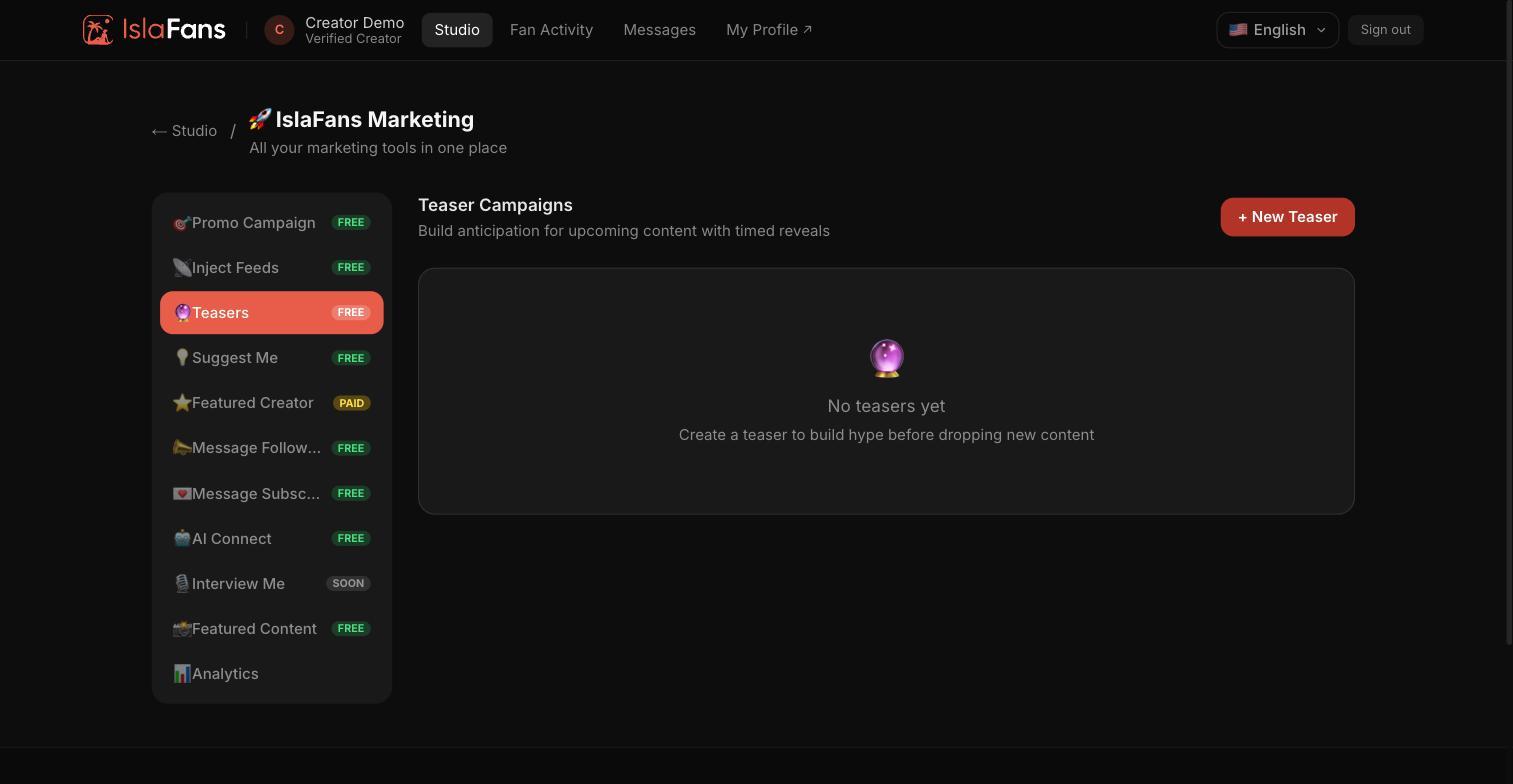Click the PAID badge on Featured Creator
Screen dimensions: 1513x784
[x=351, y=403]
